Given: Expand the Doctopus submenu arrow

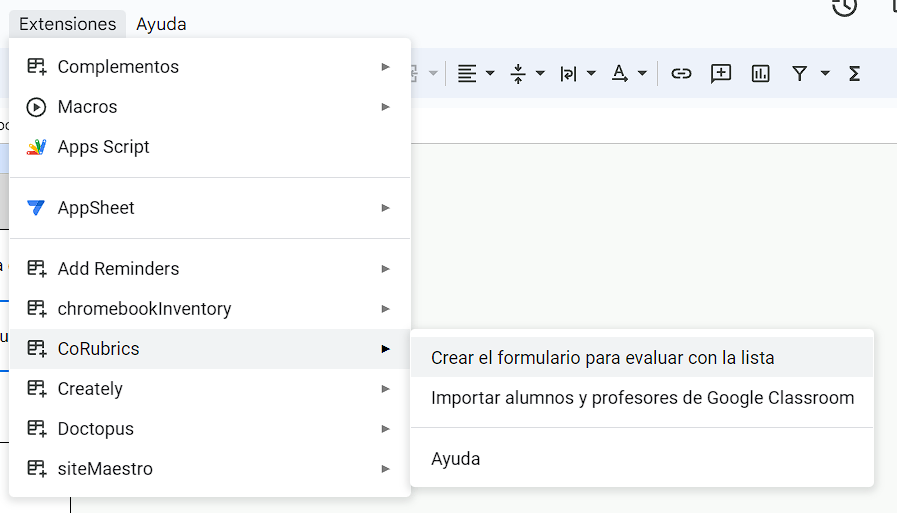Looking at the screenshot, I should (x=386, y=429).
